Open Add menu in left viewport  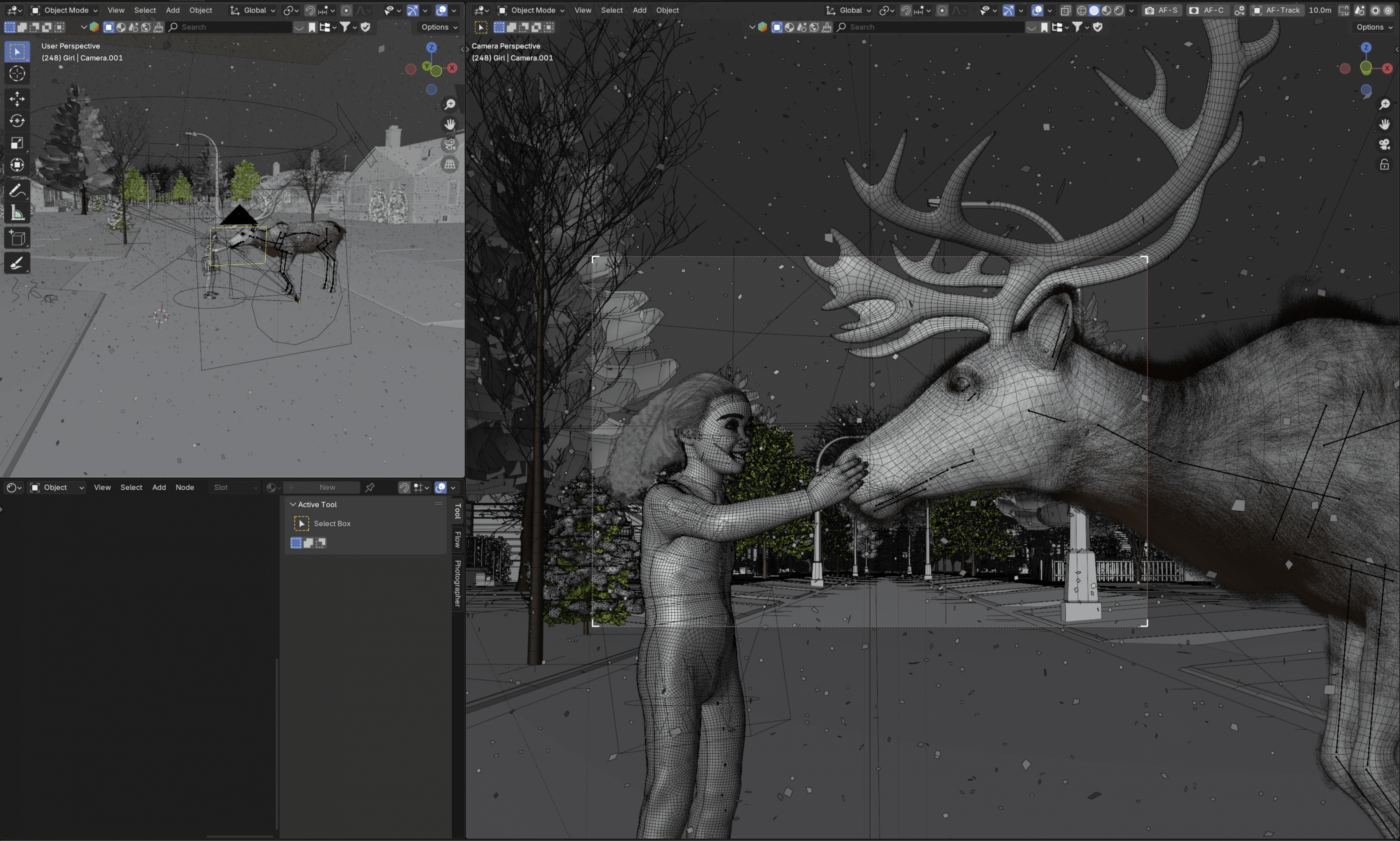pyautogui.click(x=173, y=10)
